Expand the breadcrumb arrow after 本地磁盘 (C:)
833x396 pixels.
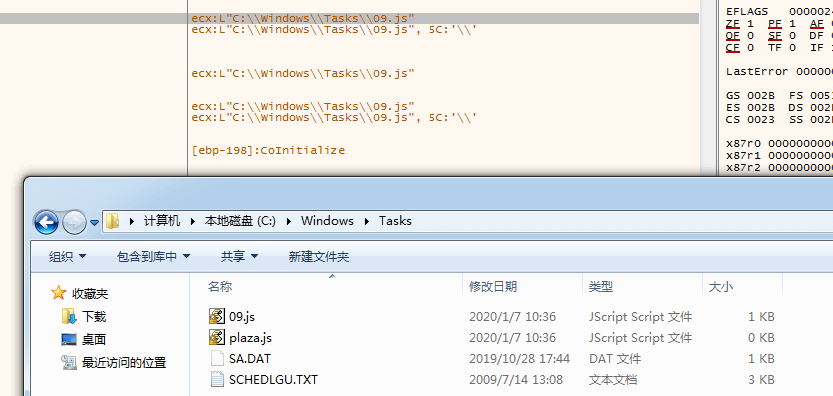pos(289,221)
